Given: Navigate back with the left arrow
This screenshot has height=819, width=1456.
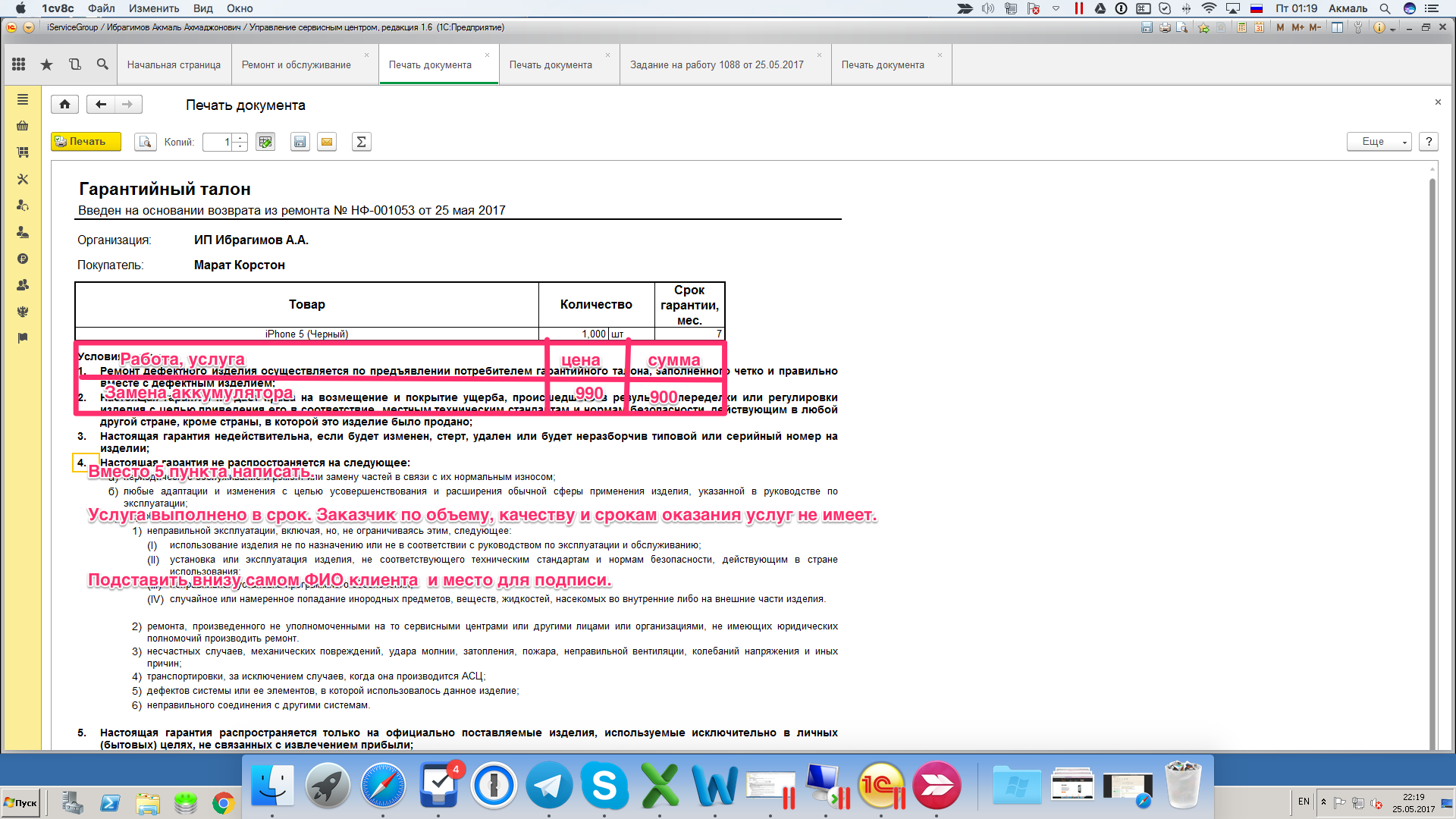Looking at the screenshot, I should click(x=101, y=105).
